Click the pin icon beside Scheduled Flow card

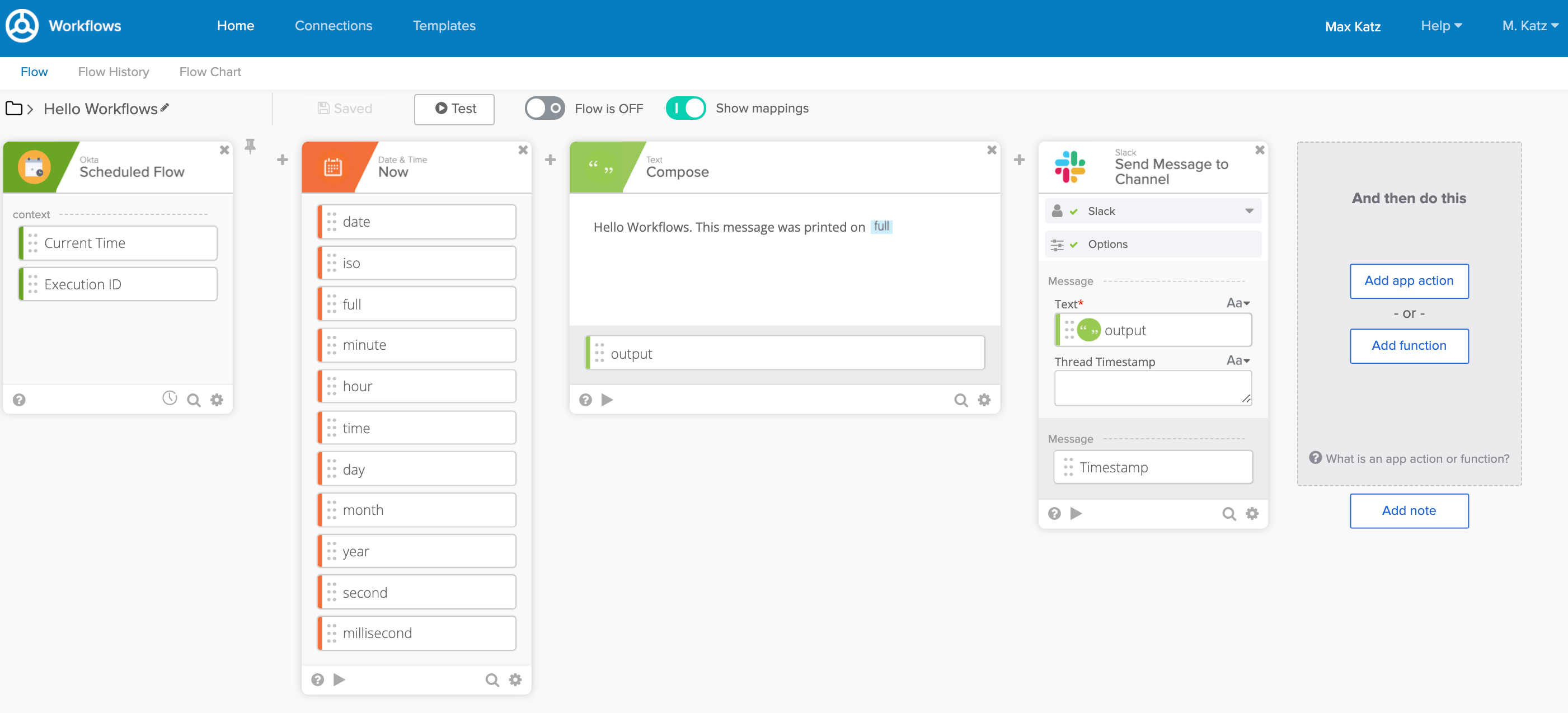point(250,146)
